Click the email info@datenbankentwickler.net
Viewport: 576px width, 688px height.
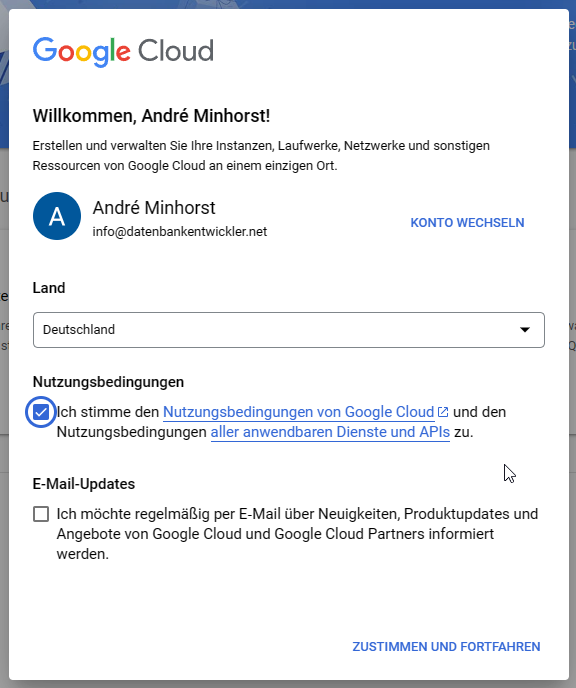tap(179, 232)
